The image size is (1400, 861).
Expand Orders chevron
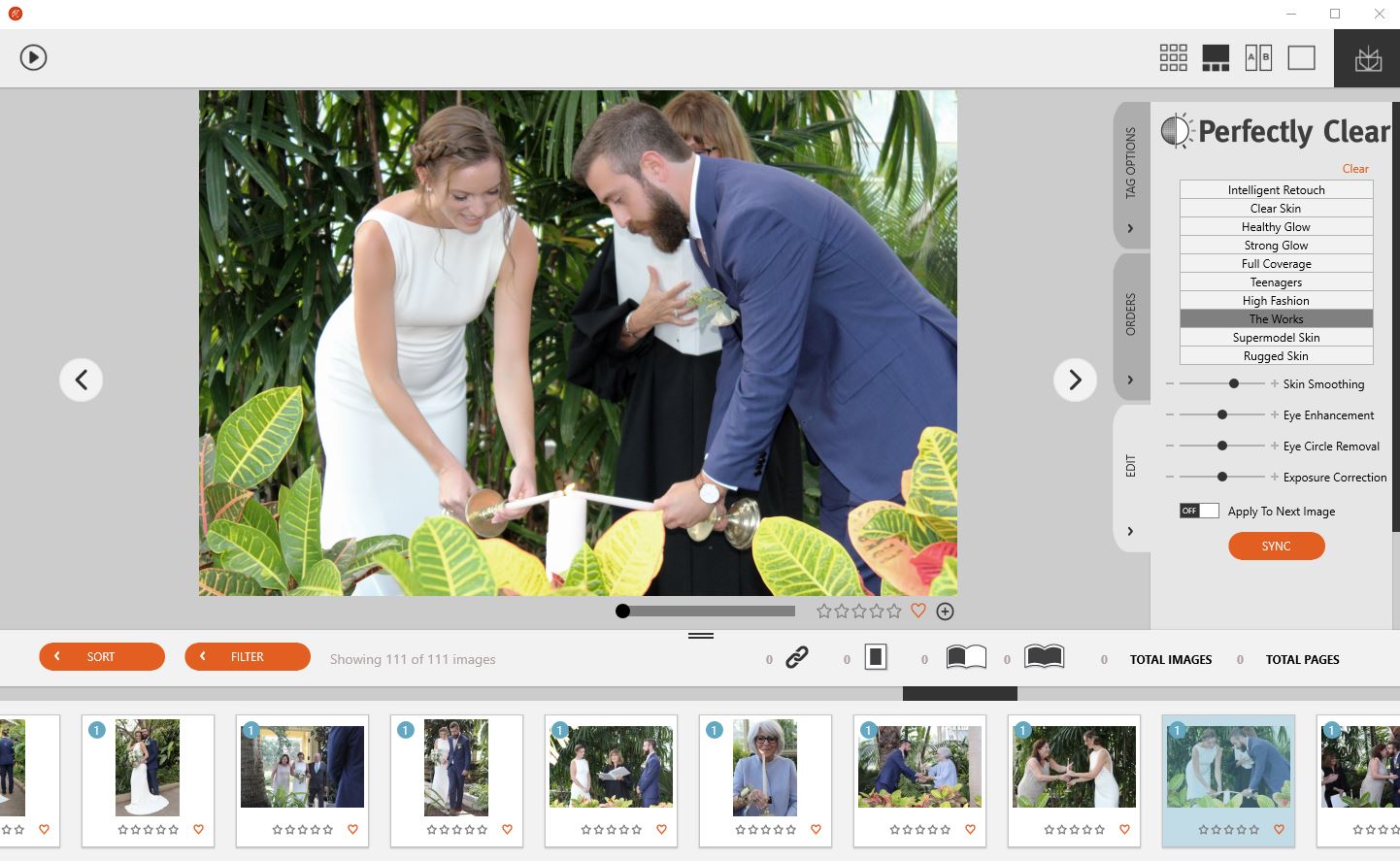[x=1130, y=380]
